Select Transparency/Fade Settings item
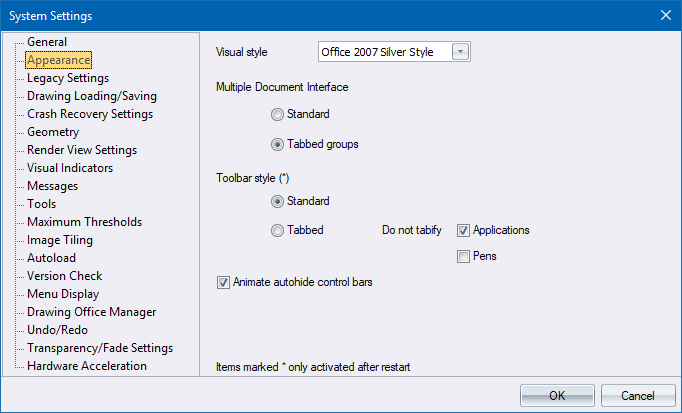 tap(100, 348)
